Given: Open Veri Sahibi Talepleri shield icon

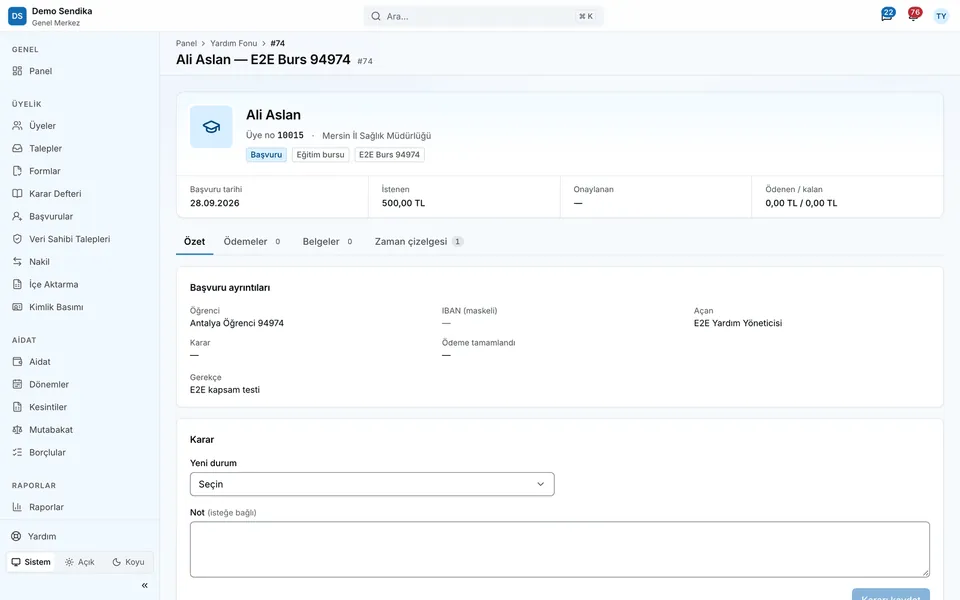Looking at the screenshot, I should click(17, 239).
